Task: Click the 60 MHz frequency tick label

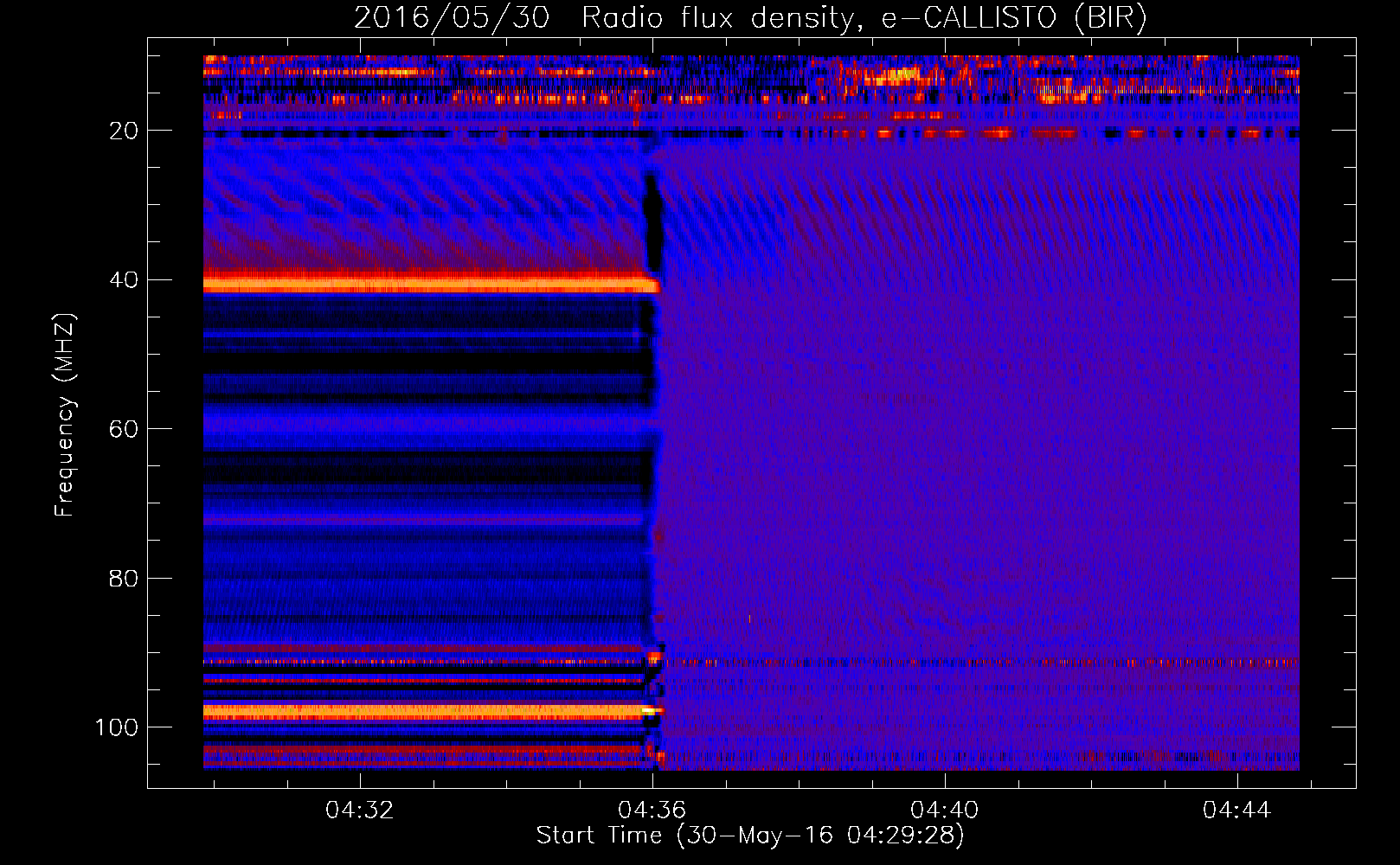Action: point(124,429)
